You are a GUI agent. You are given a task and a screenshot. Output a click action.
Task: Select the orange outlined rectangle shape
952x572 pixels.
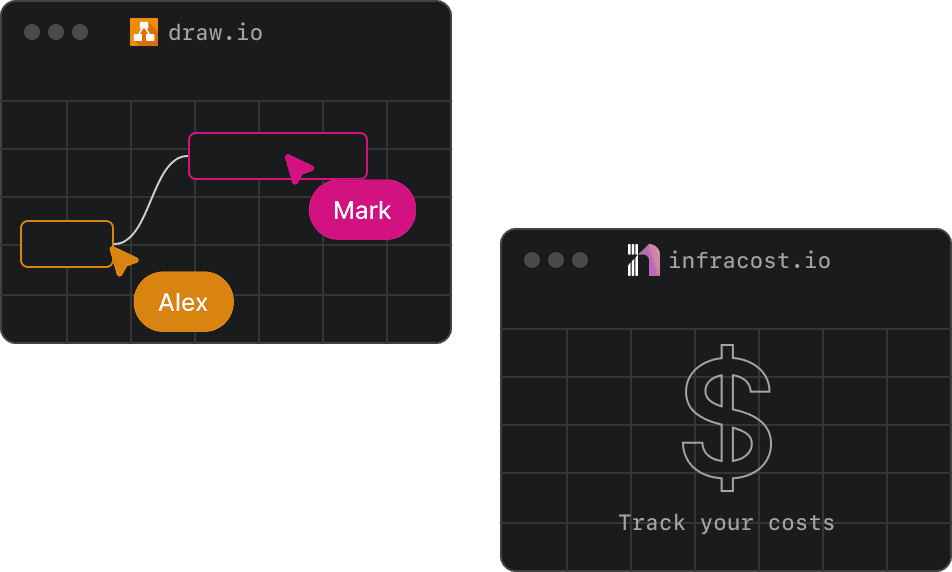[x=67, y=244]
